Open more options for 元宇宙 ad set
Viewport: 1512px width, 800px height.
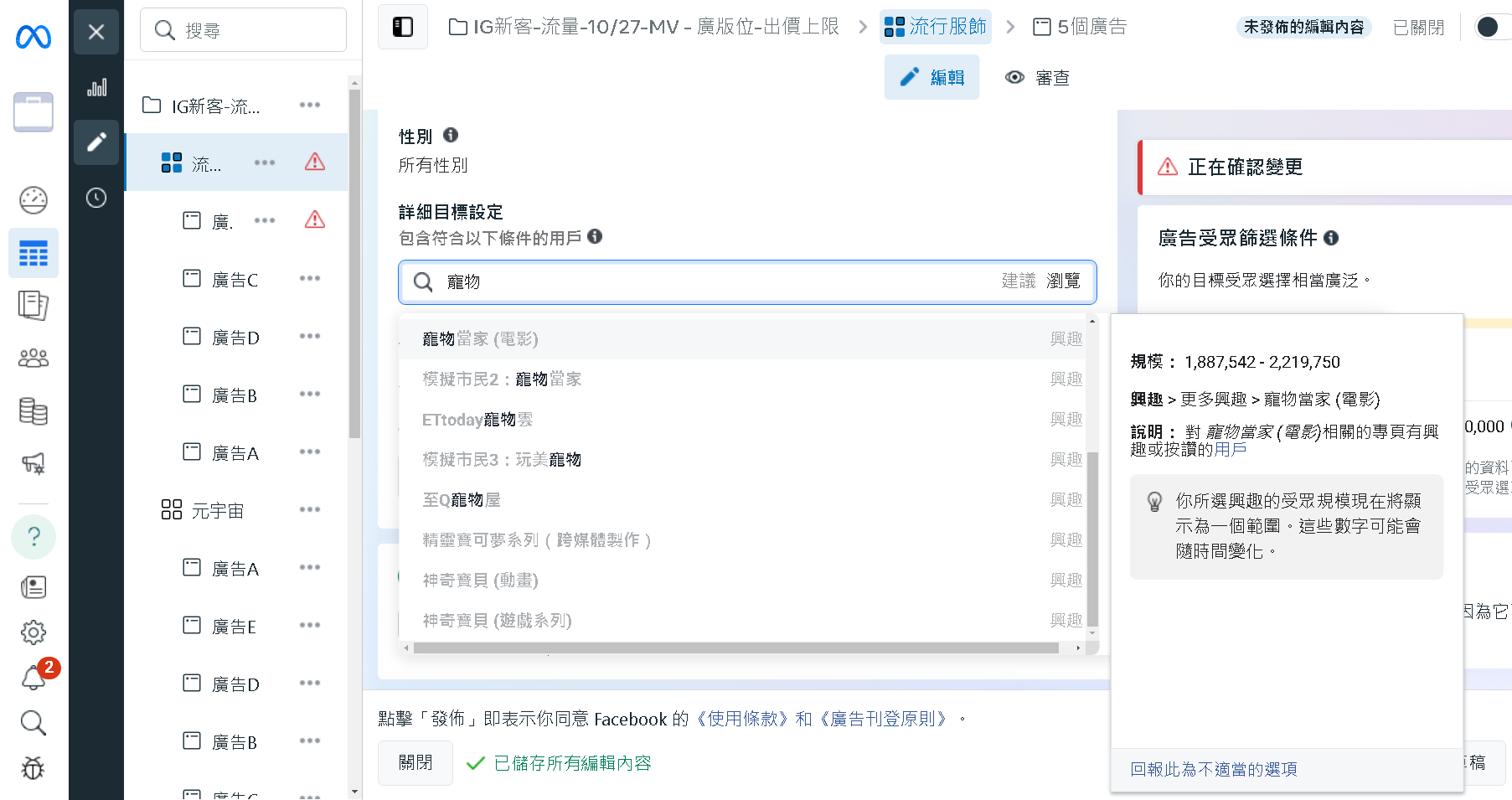(x=310, y=509)
